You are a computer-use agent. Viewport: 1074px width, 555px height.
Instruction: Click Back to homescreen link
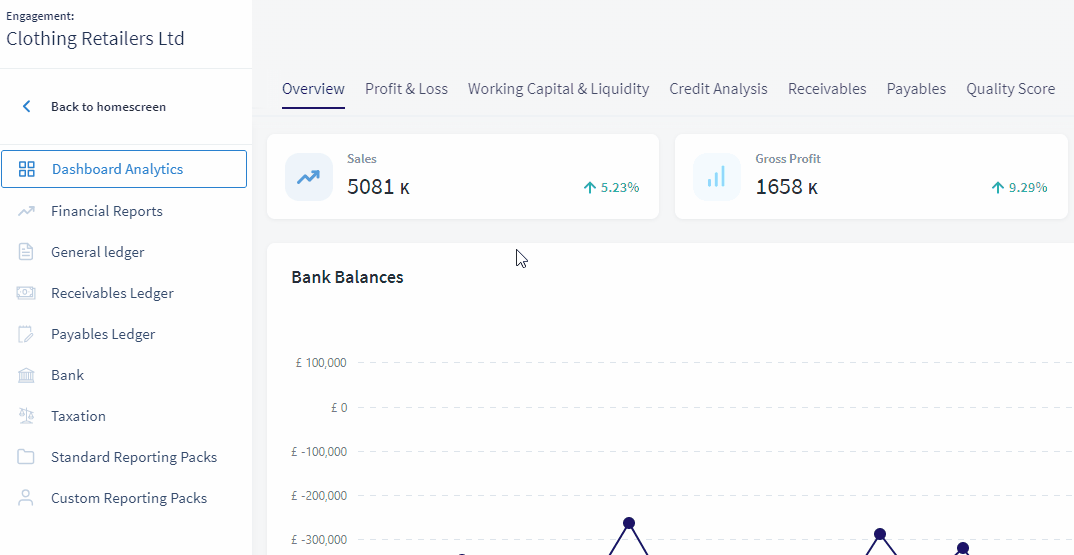coord(108,106)
